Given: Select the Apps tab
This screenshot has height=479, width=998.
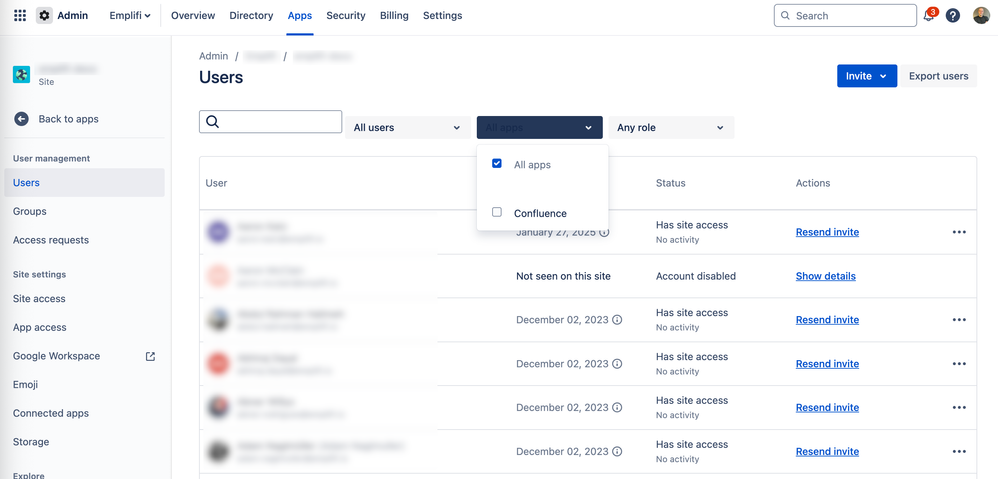Looking at the screenshot, I should pos(300,15).
